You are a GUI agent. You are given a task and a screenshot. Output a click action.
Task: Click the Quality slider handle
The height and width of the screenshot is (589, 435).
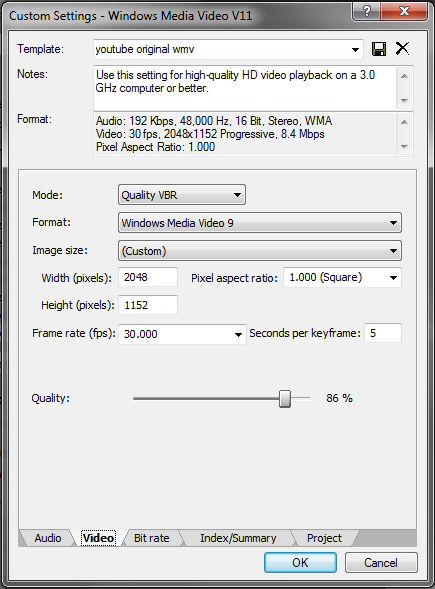point(285,398)
